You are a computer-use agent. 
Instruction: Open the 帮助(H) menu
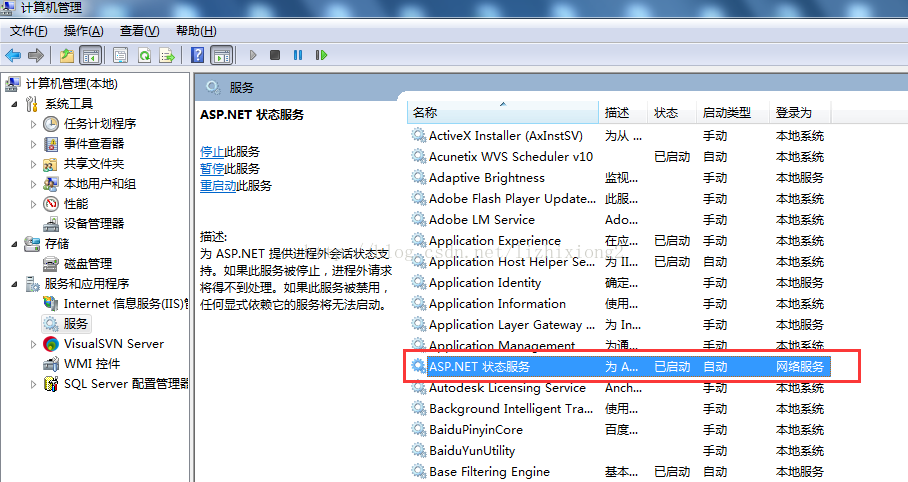point(196,31)
